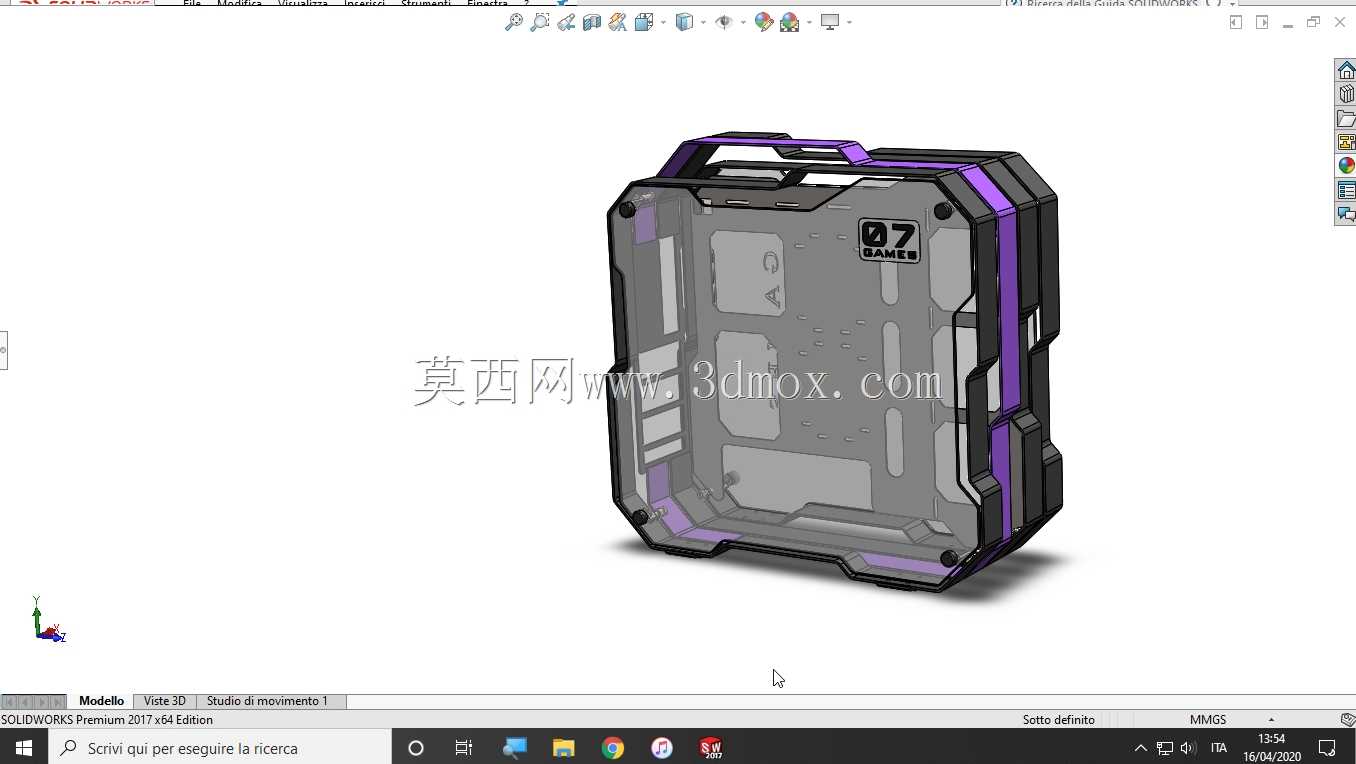Viewport: 1356px width, 764px height.
Task: Click the volume speaker tray icon
Action: (x=1189, y=748)
